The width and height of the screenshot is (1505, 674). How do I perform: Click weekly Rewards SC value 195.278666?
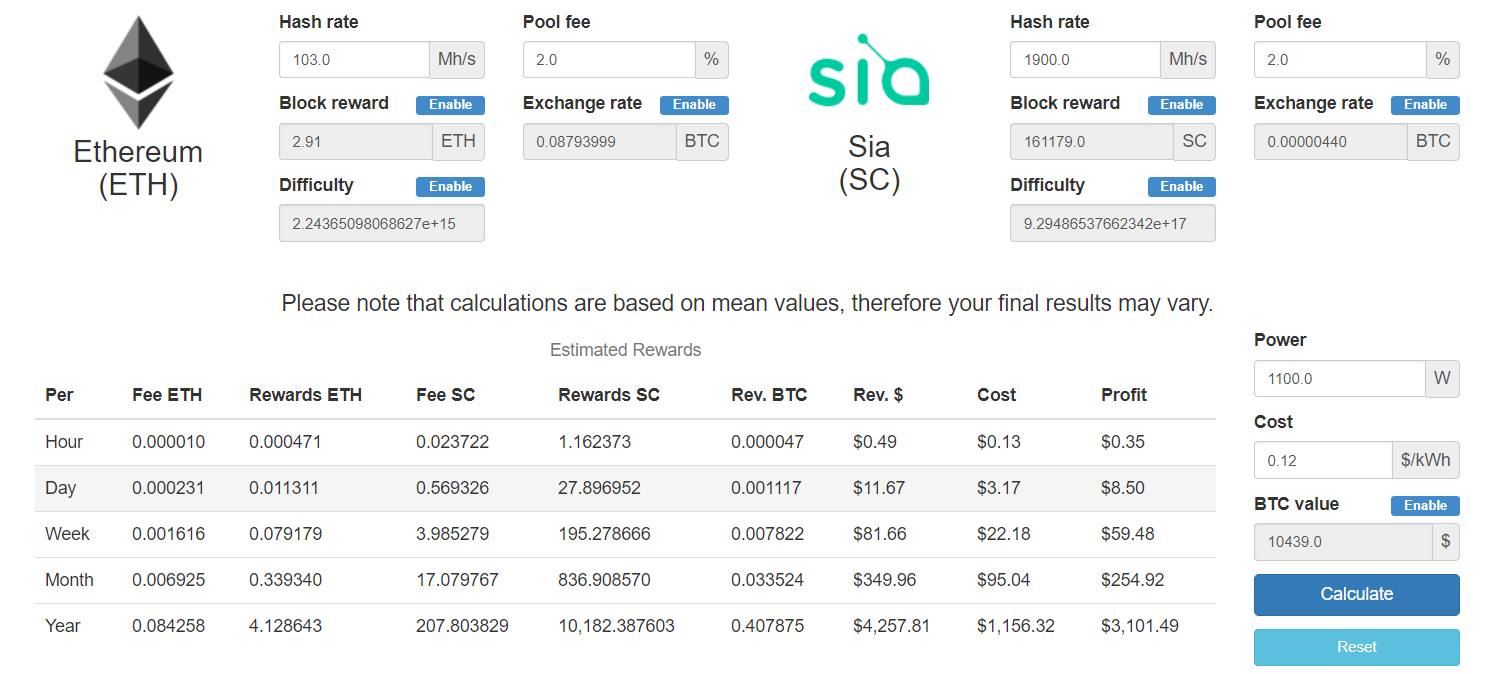pyautogui.click(x=604, y=534)
